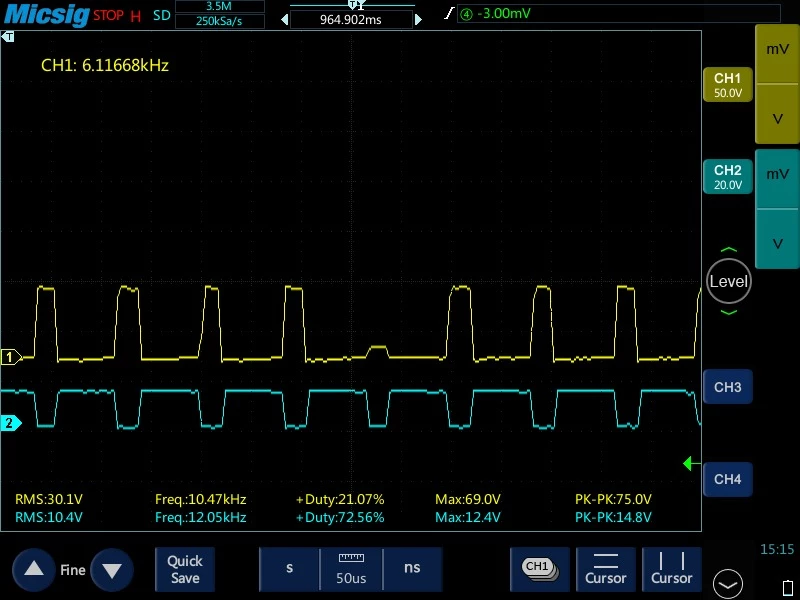
Task: Tap the green trigger level arrow marker
Action: (691, 464)
